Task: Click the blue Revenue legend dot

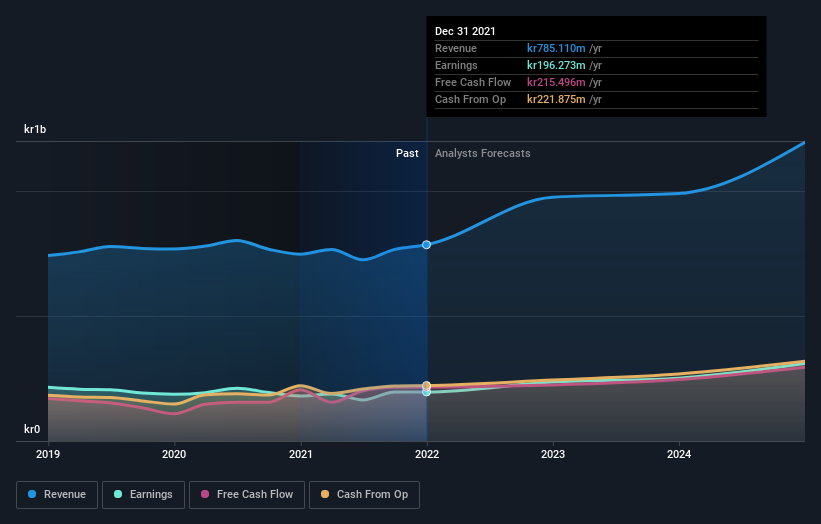Action: [32, 494]
